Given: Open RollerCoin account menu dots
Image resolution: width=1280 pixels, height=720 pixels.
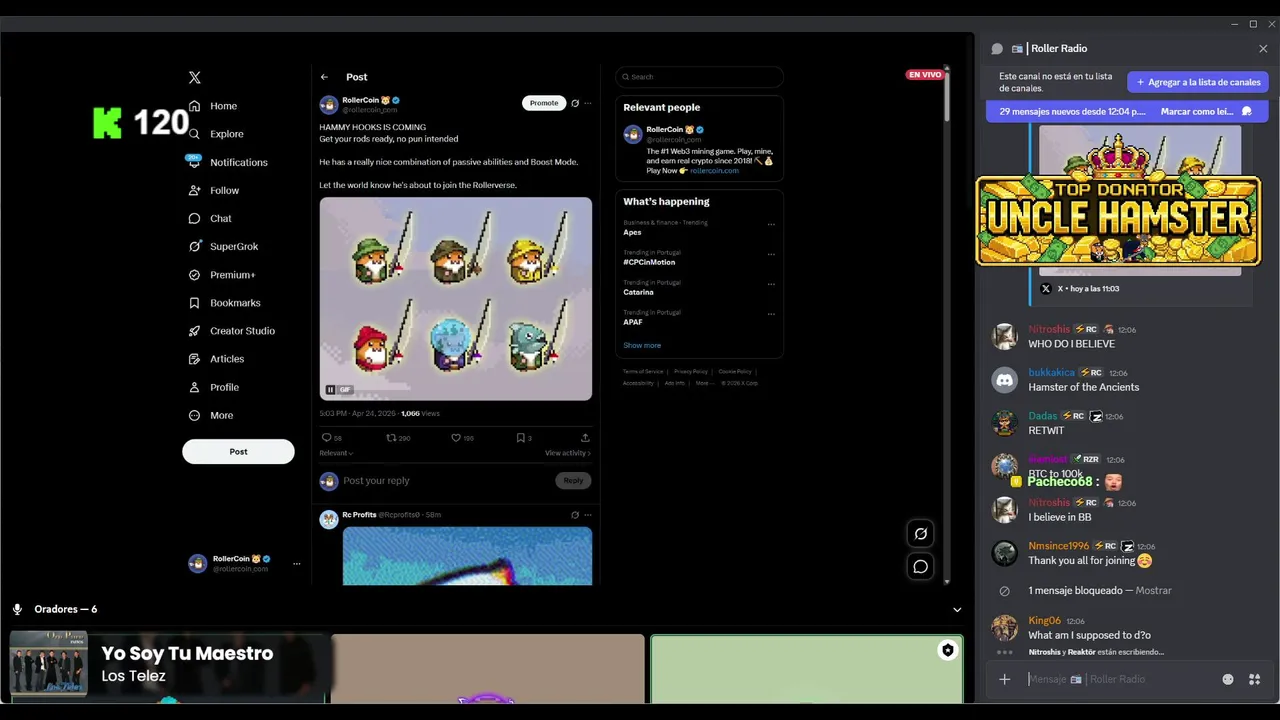Looking at the screenshot, I should click(296, 564).
